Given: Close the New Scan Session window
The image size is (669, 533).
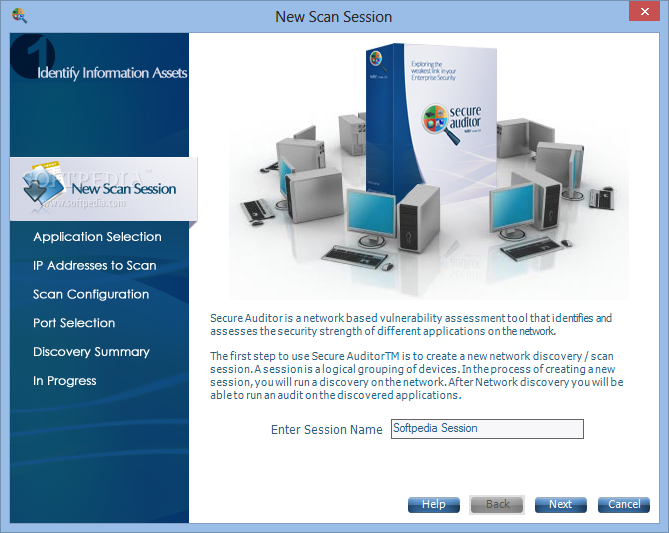Looking at the screenshot, I should 645,12.
